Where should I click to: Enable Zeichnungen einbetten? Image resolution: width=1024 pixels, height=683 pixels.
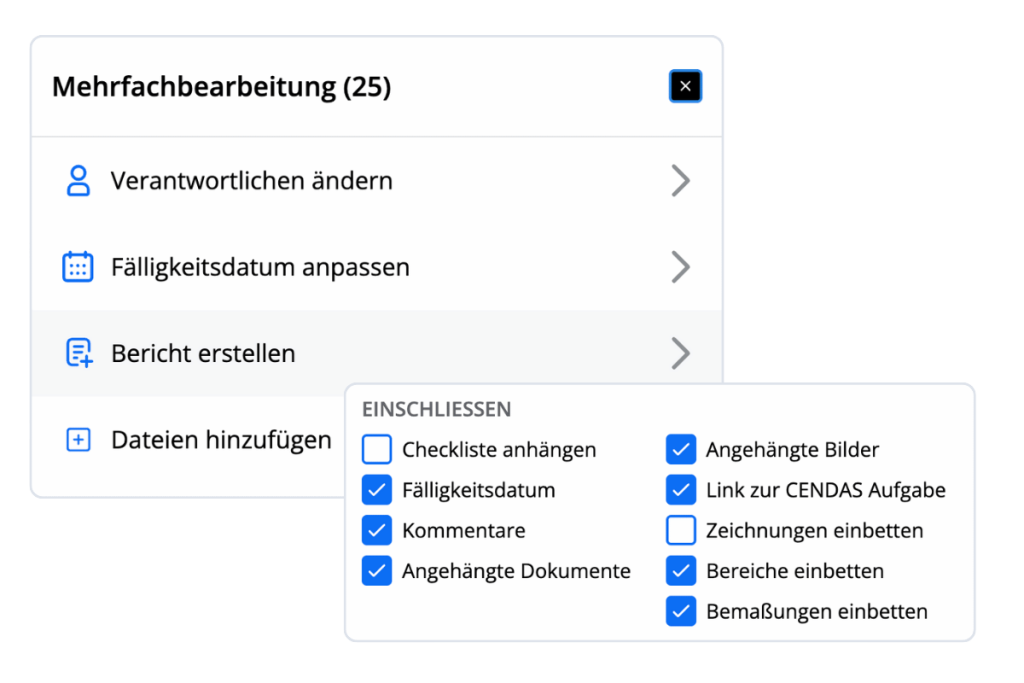point(681,530)
